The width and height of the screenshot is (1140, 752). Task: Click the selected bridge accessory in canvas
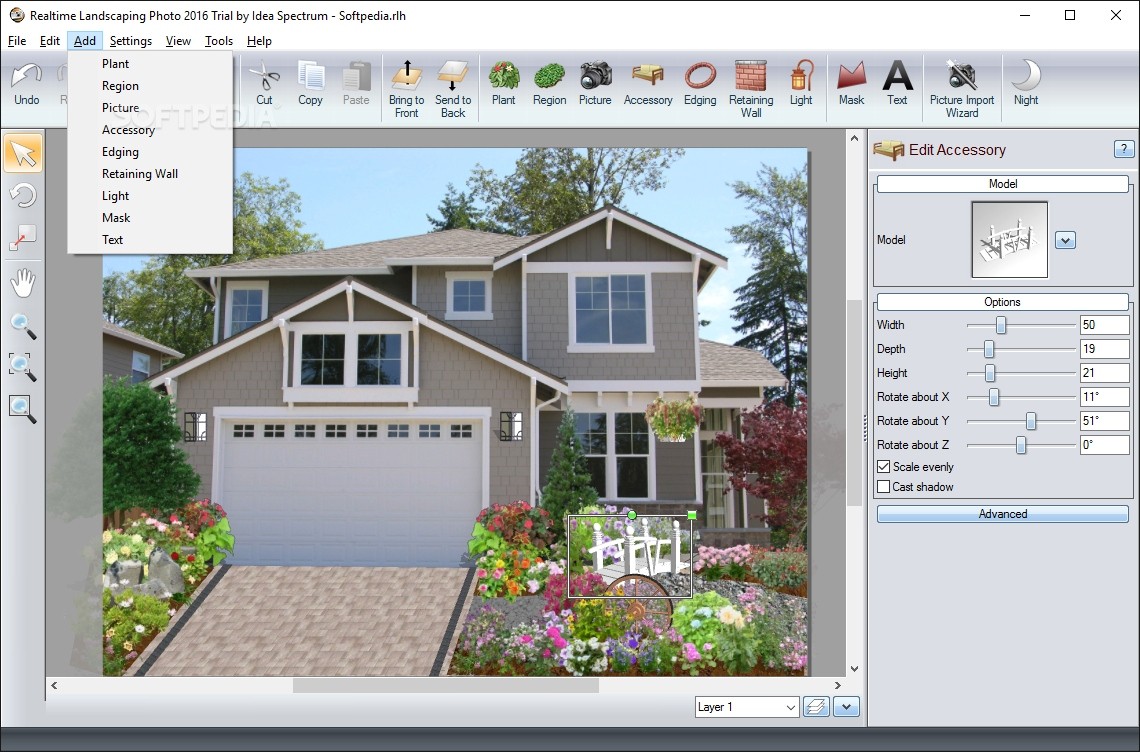pos(630,556)
